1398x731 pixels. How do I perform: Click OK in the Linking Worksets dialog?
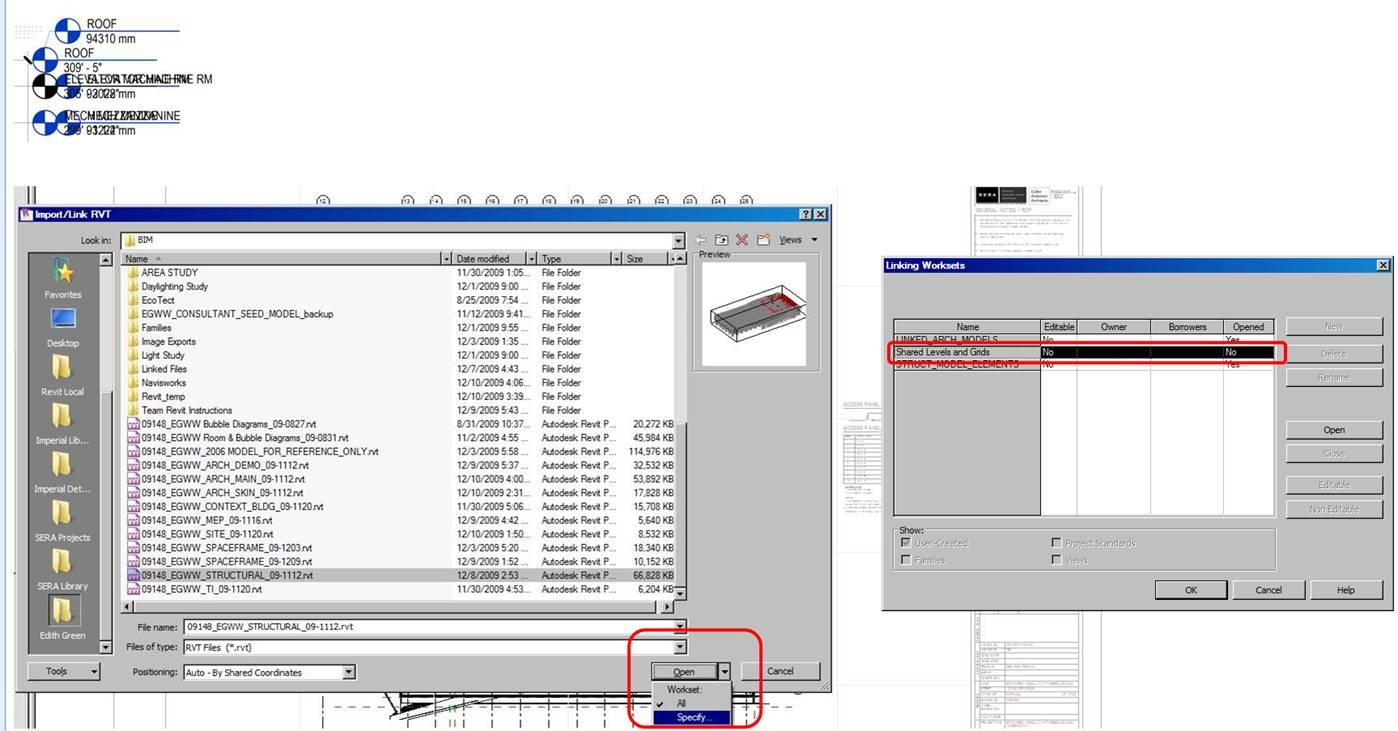tap(1191, 590)
